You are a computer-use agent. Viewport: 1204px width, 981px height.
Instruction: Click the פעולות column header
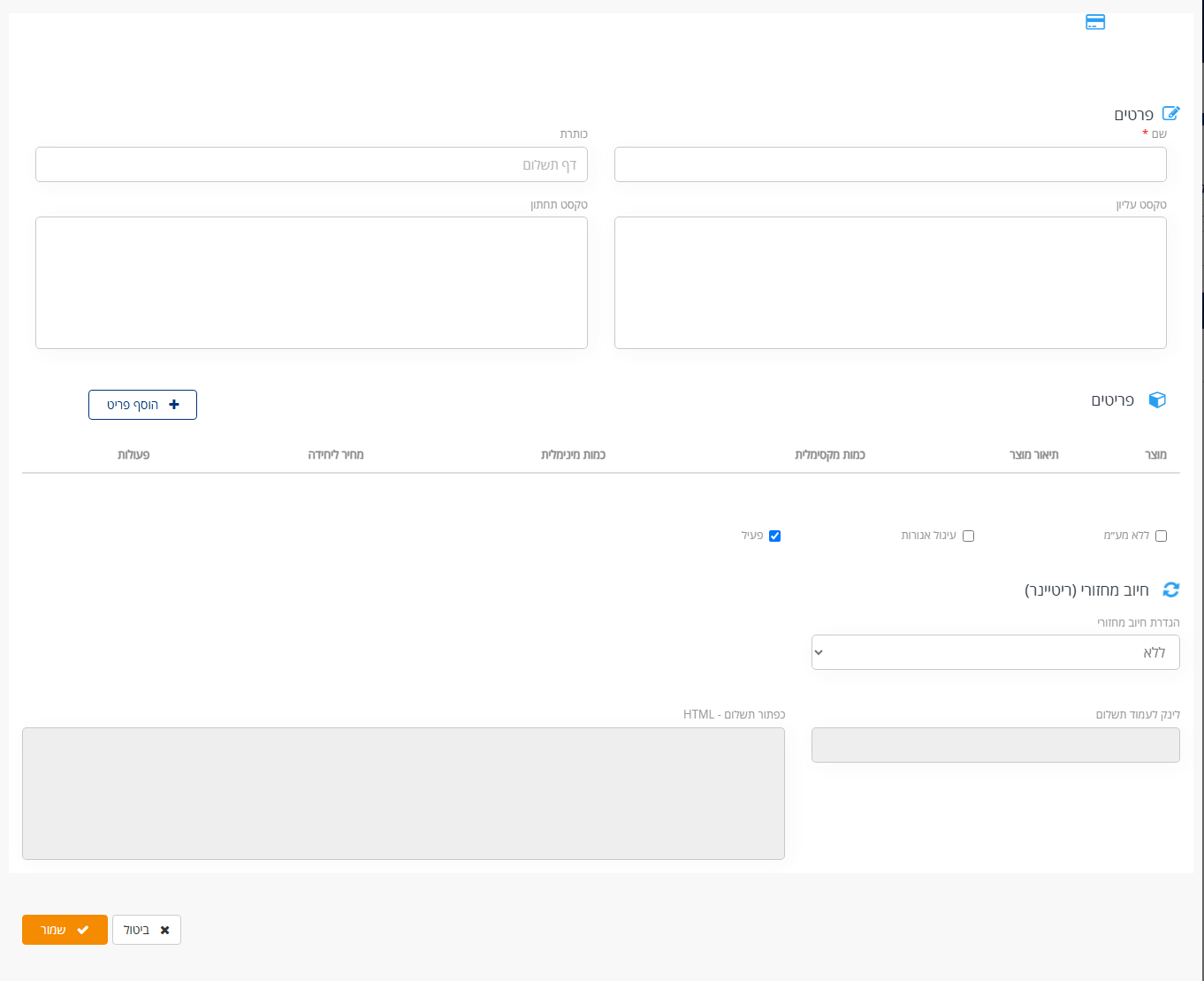(133, 454)
